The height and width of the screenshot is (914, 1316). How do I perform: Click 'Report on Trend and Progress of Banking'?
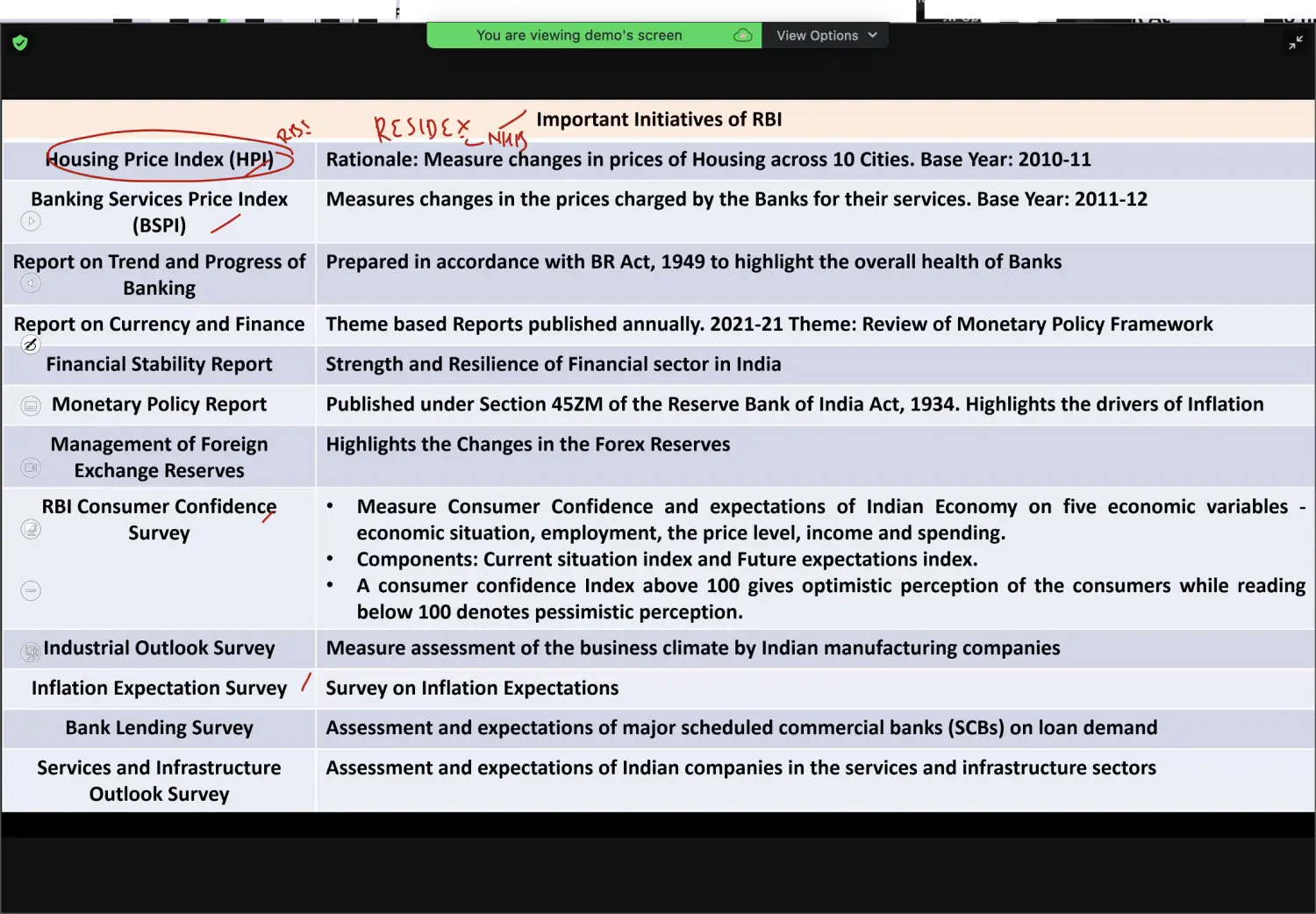tap(159, 275)
